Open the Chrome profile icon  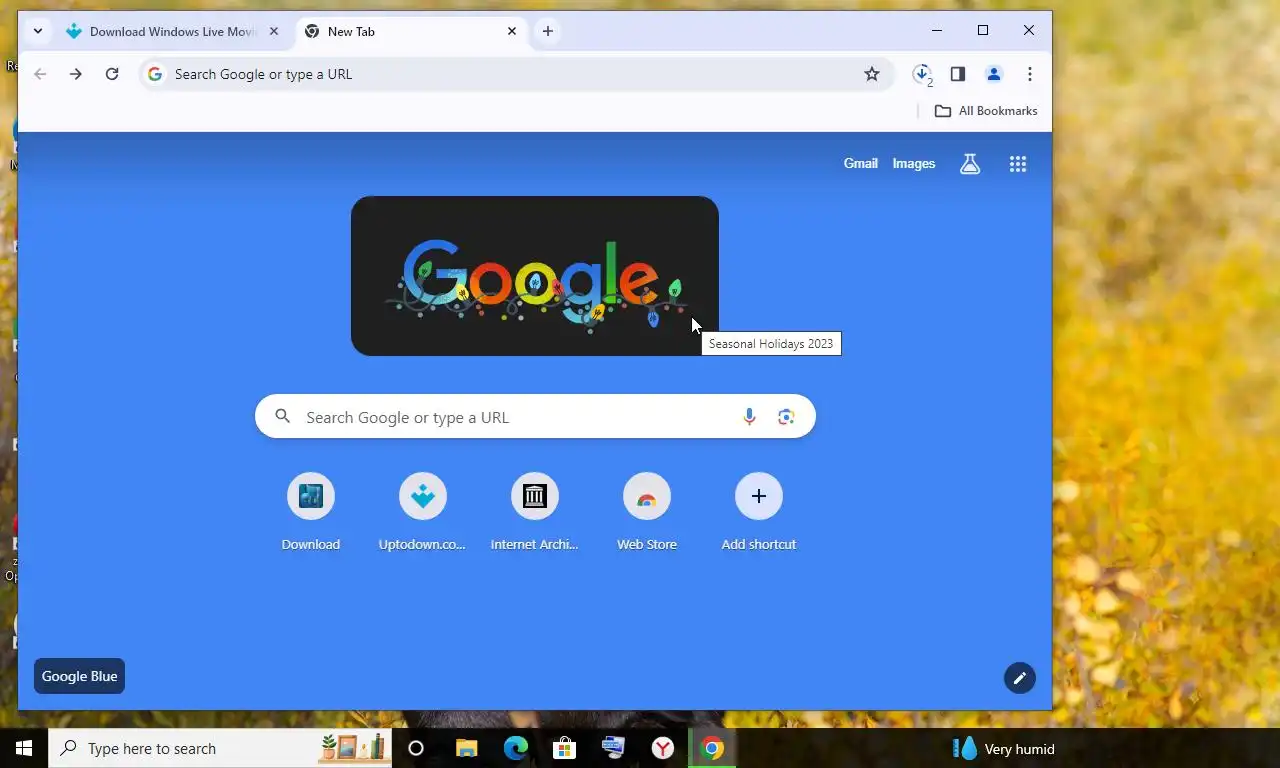point(994,74)
